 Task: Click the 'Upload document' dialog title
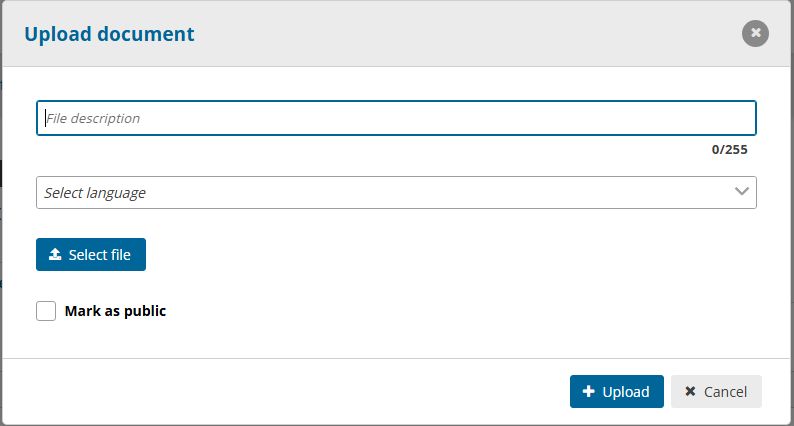click(x=109, y=34)
